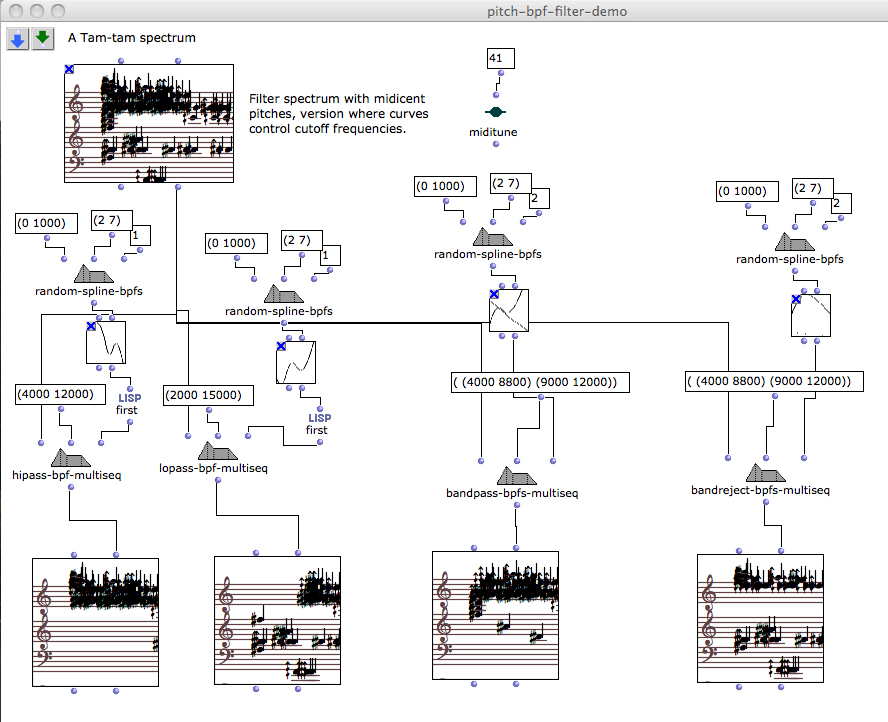The image size is (888, 722).
Task: Click the blue down-arrow toolbar button
Action: [17, 38]
